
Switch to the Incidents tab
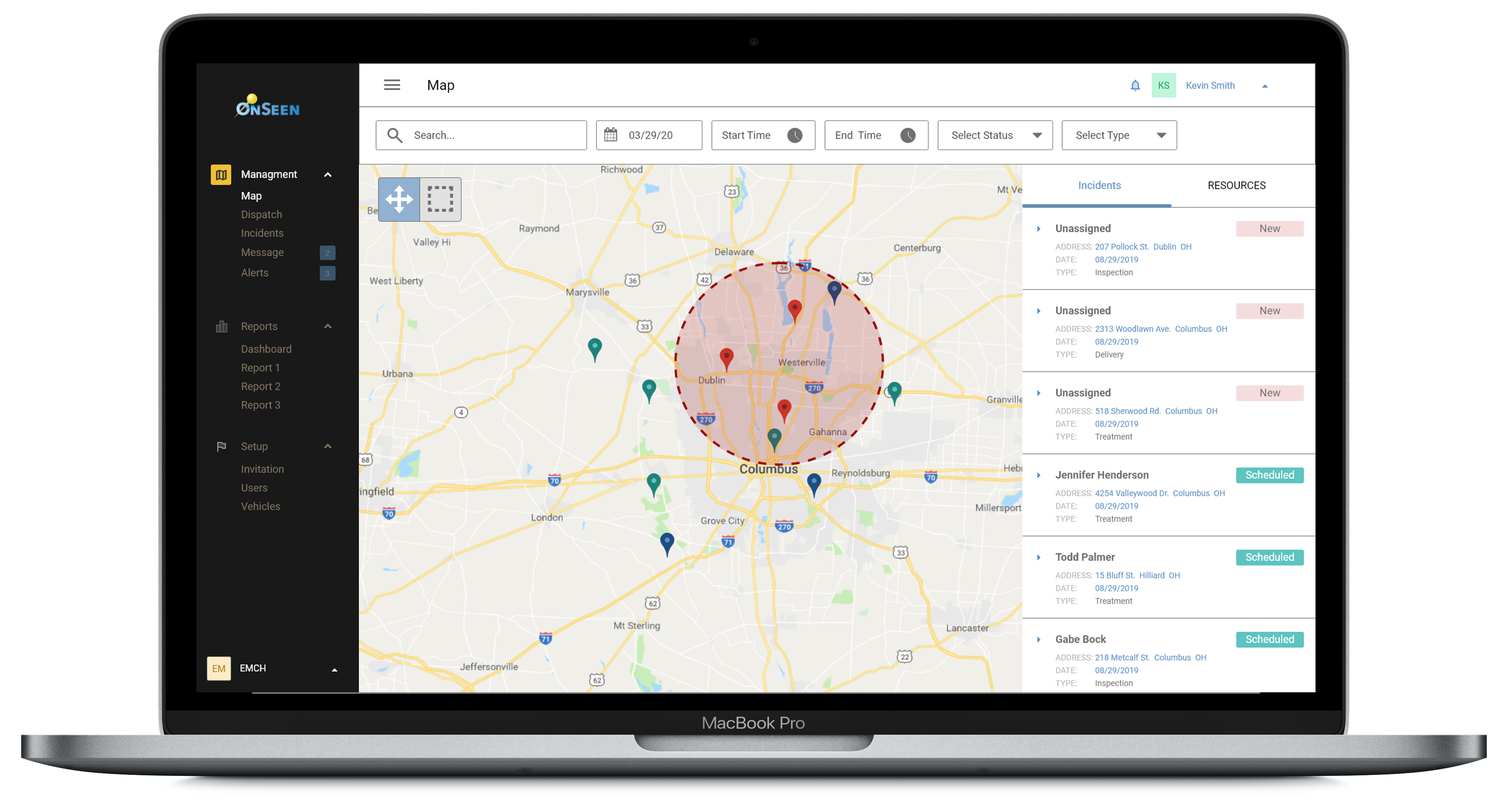(x=1099, y=186)
